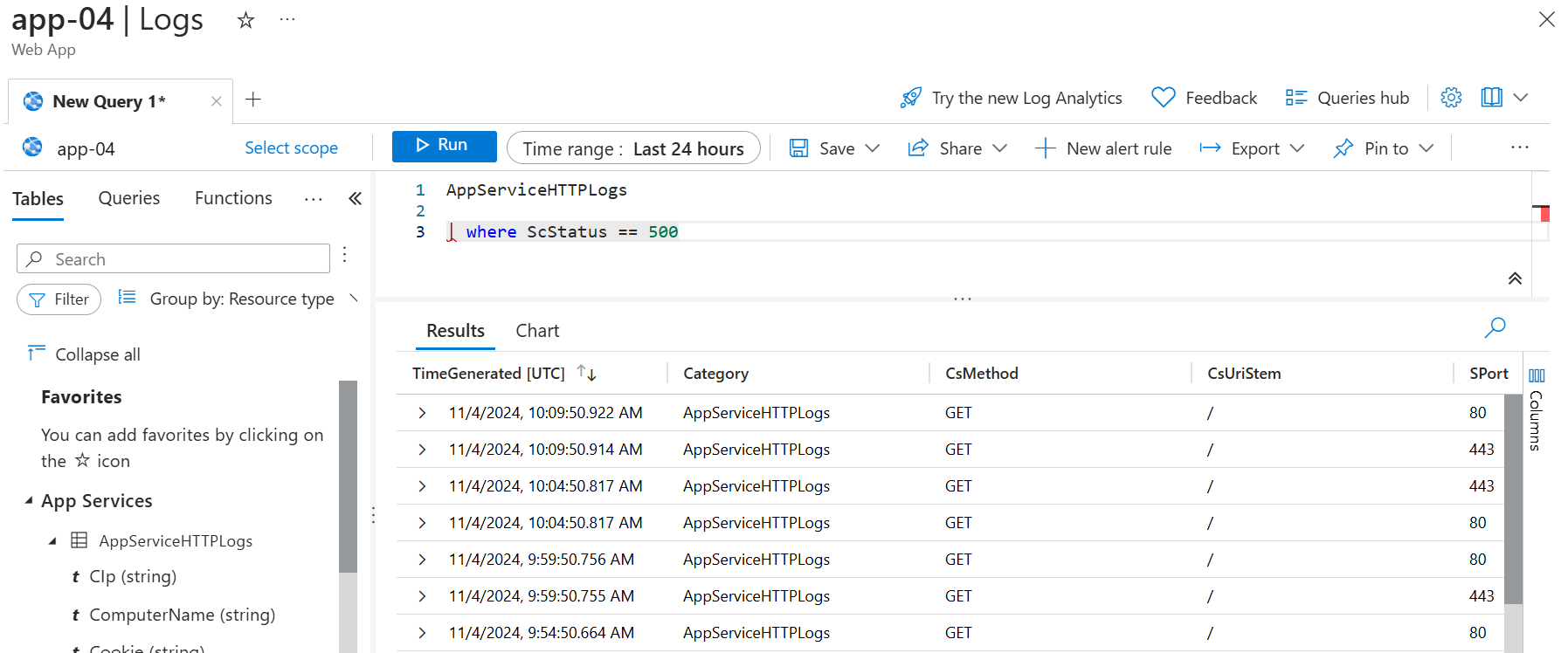
Task: Sort by TimeGenerated column
Action: coord(586,373)
